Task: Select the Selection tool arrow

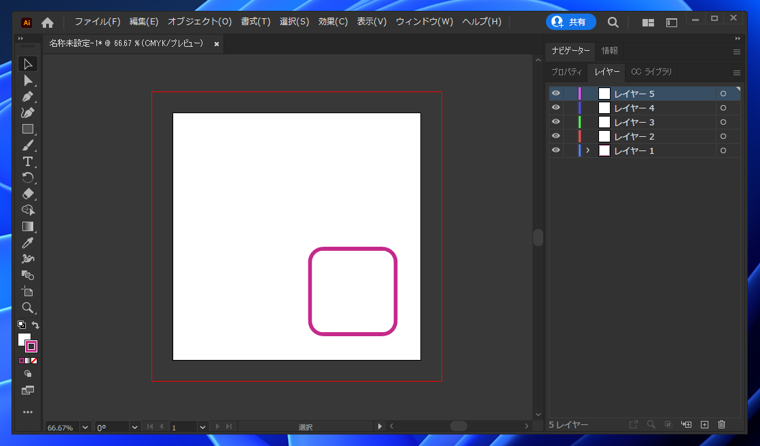Action: [28, 64]
